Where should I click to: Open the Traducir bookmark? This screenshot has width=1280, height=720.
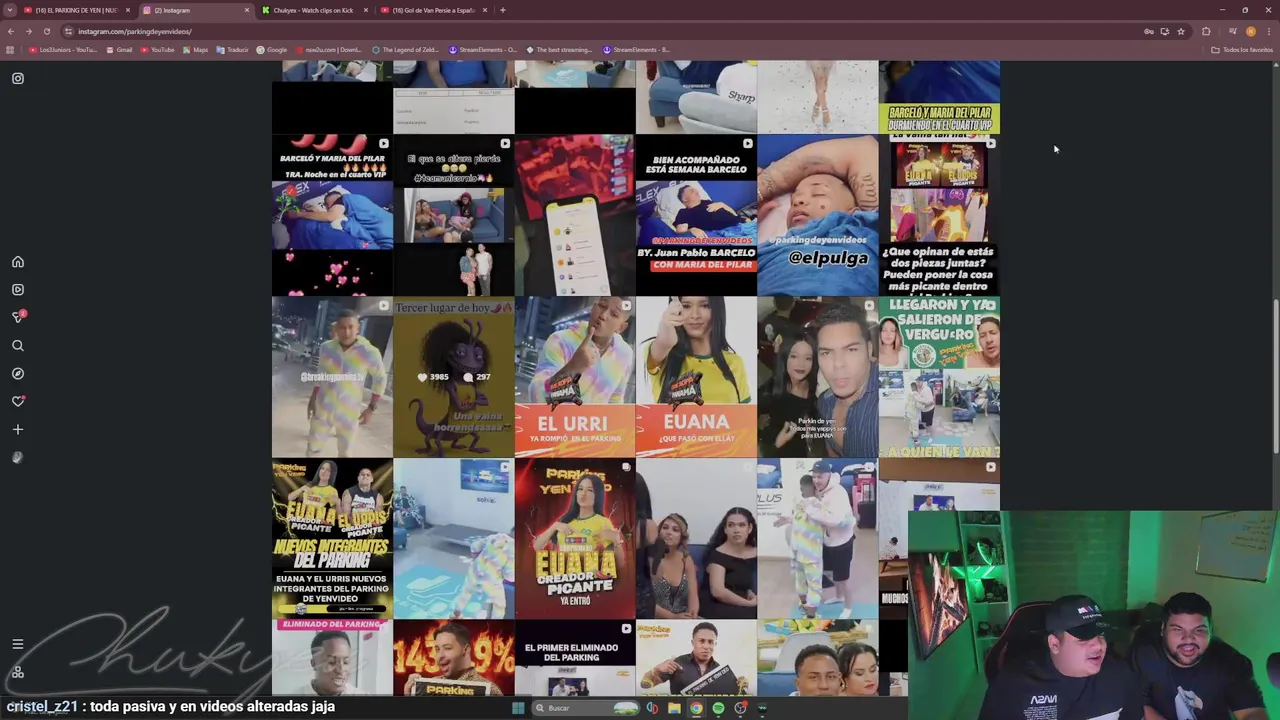coord(233,50)
